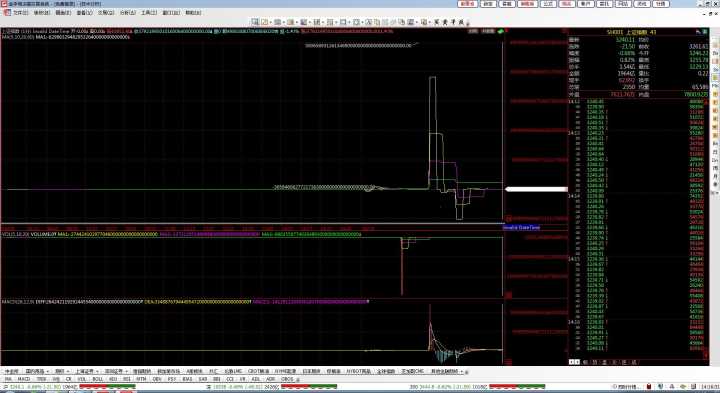
Task: Select the 全球指数 market tab
Action: tap(386, 371)
